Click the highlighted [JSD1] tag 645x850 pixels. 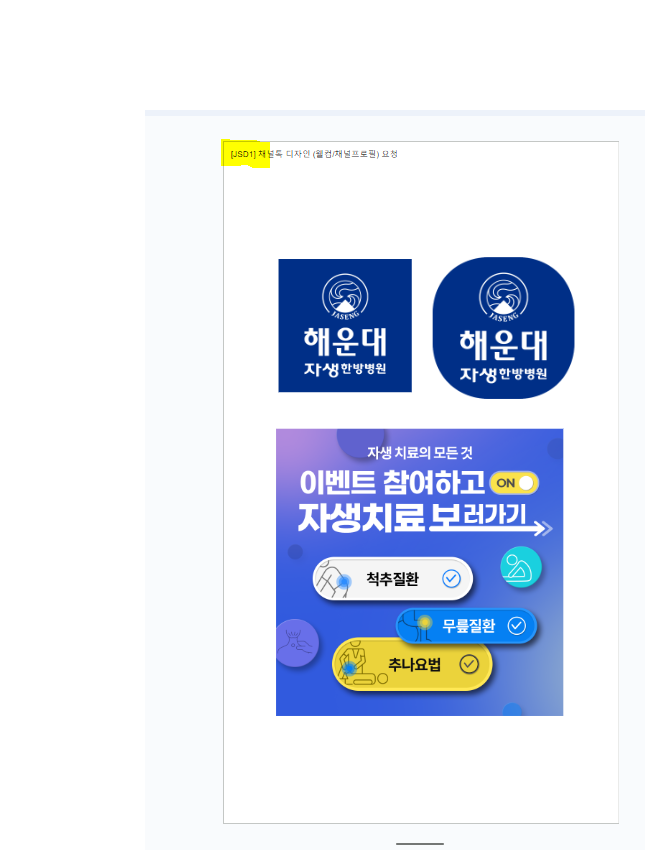pos(243,154)
